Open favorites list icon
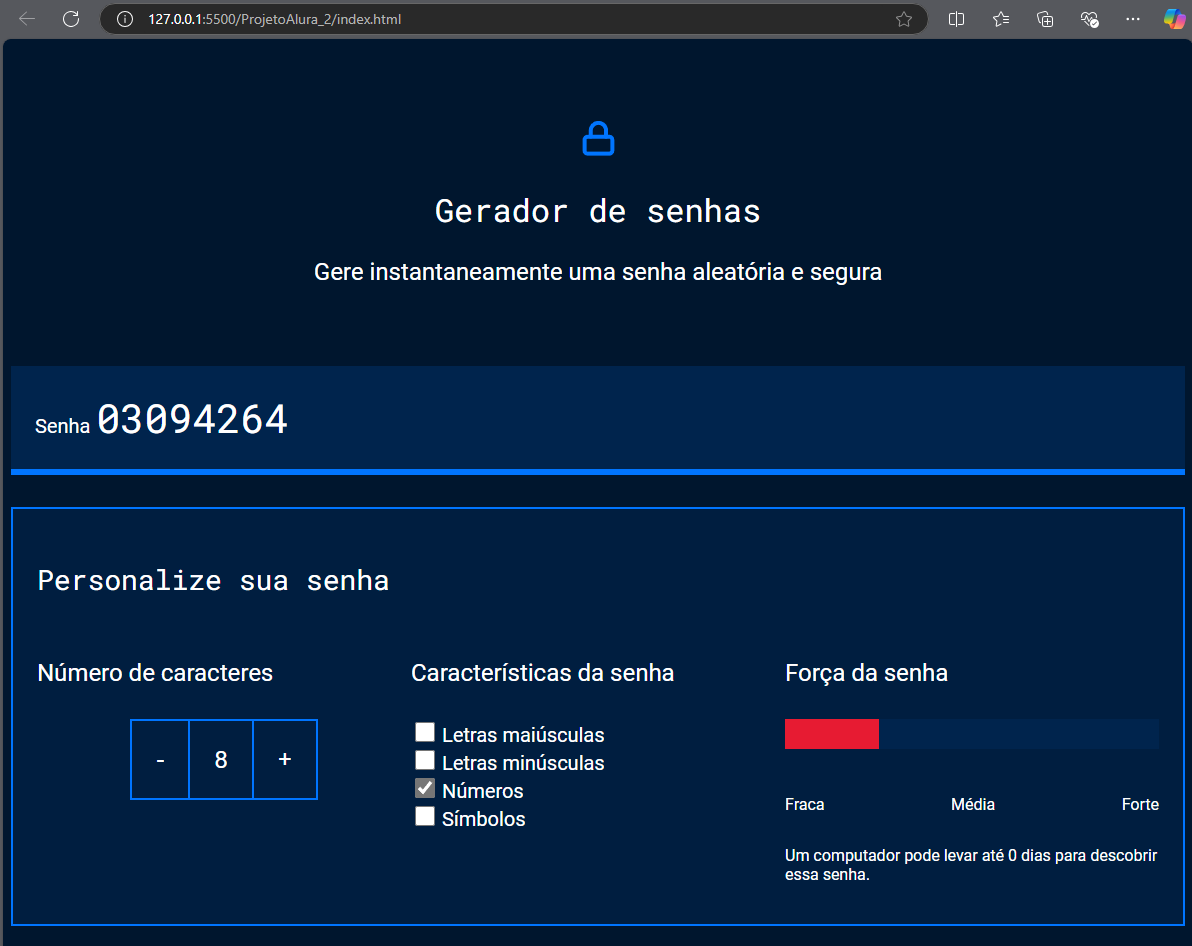The width and height of the screenshot is (1192, 946). [1001, 19]
